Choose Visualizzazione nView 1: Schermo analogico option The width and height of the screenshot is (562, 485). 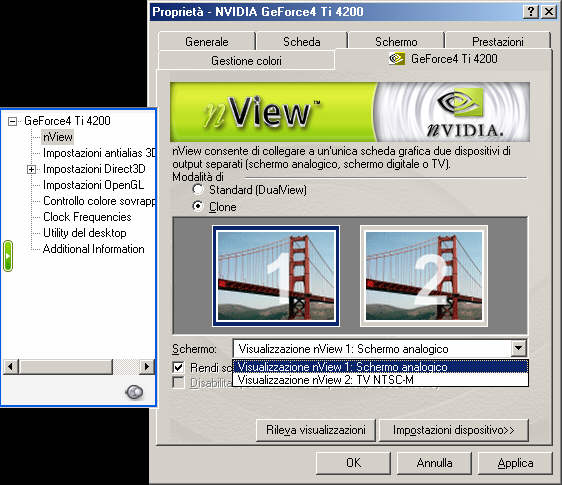coord(380,367)
